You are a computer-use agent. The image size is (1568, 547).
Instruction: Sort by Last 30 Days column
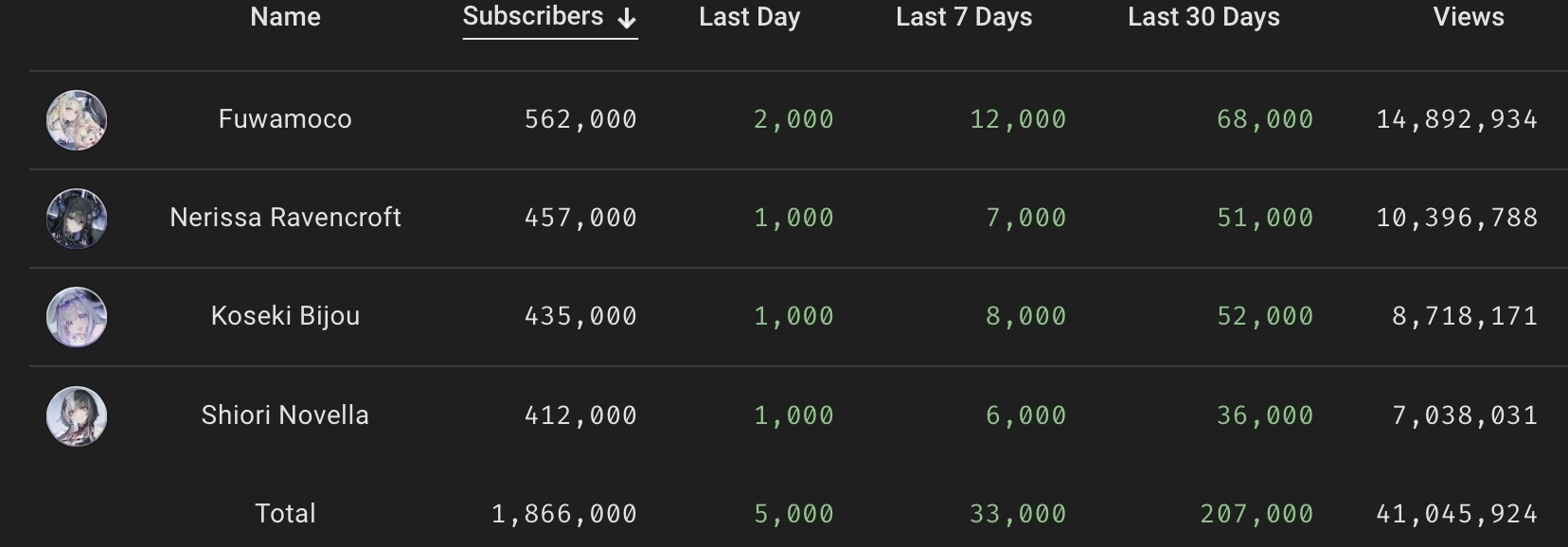coord(1203,17)
